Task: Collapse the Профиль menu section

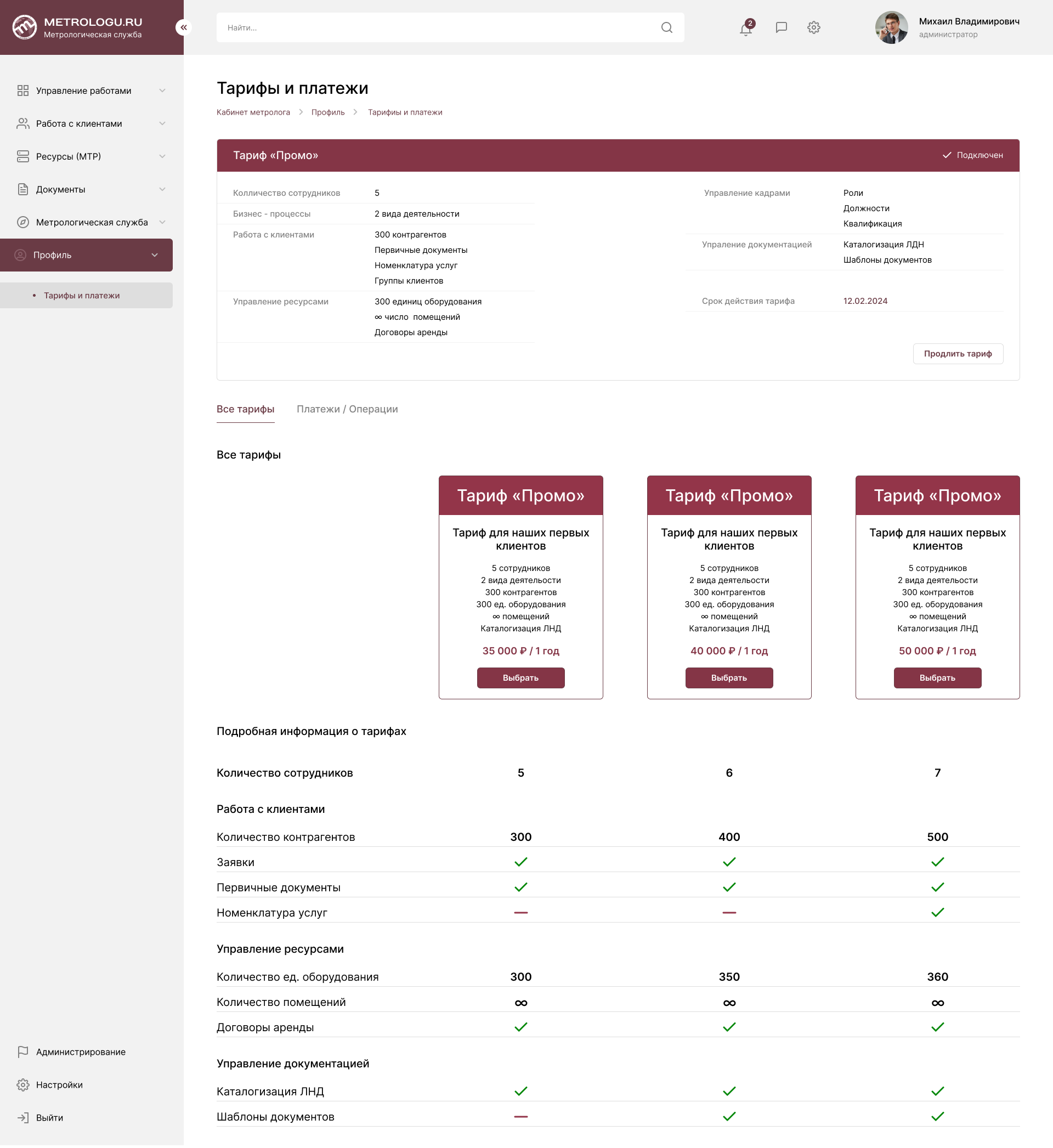Action: coord(155,255)
